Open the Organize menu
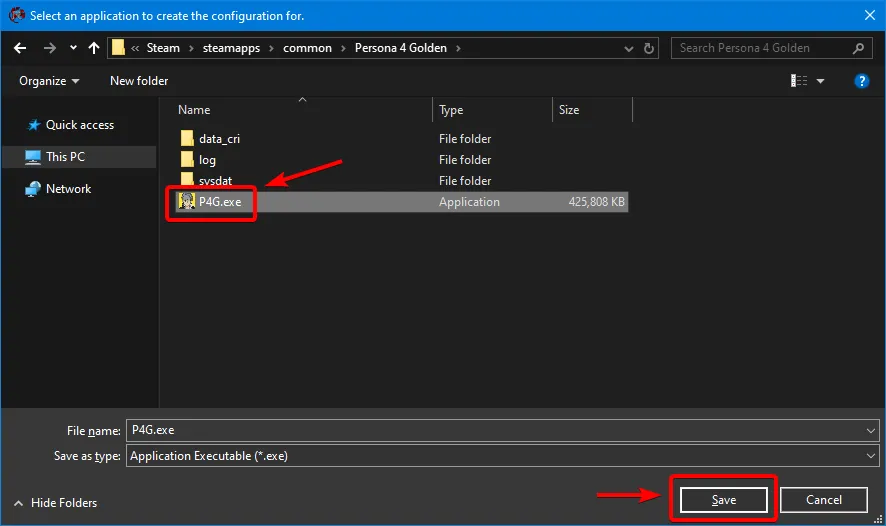The height and width of the screenshot is (526, 886). 49,81
